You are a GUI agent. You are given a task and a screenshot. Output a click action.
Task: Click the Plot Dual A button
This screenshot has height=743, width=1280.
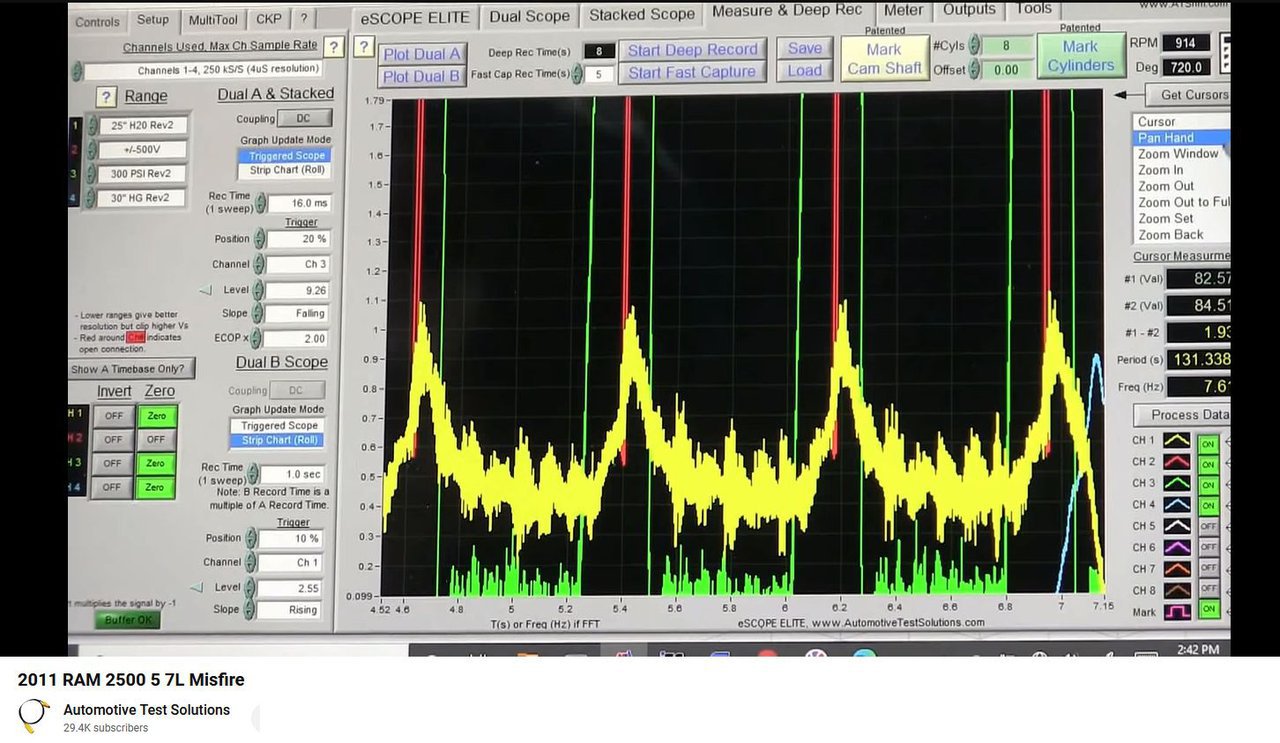click(x=422, y=54)
